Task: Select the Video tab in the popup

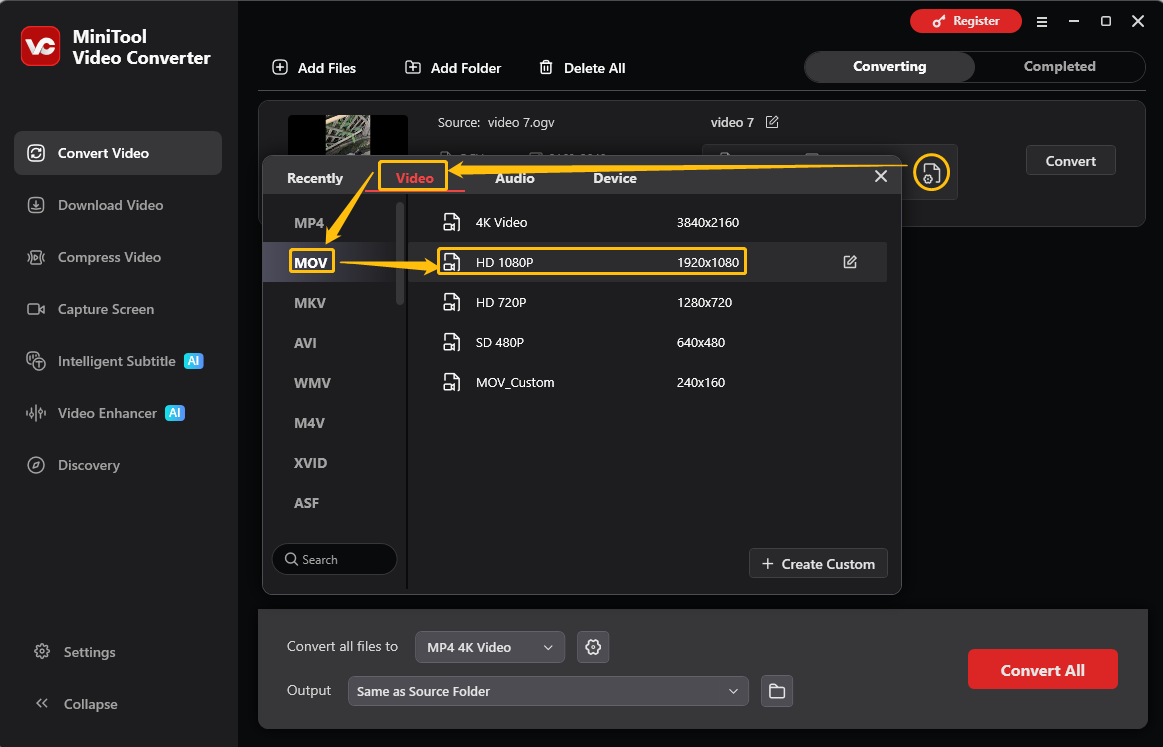Action: (414, 177)
